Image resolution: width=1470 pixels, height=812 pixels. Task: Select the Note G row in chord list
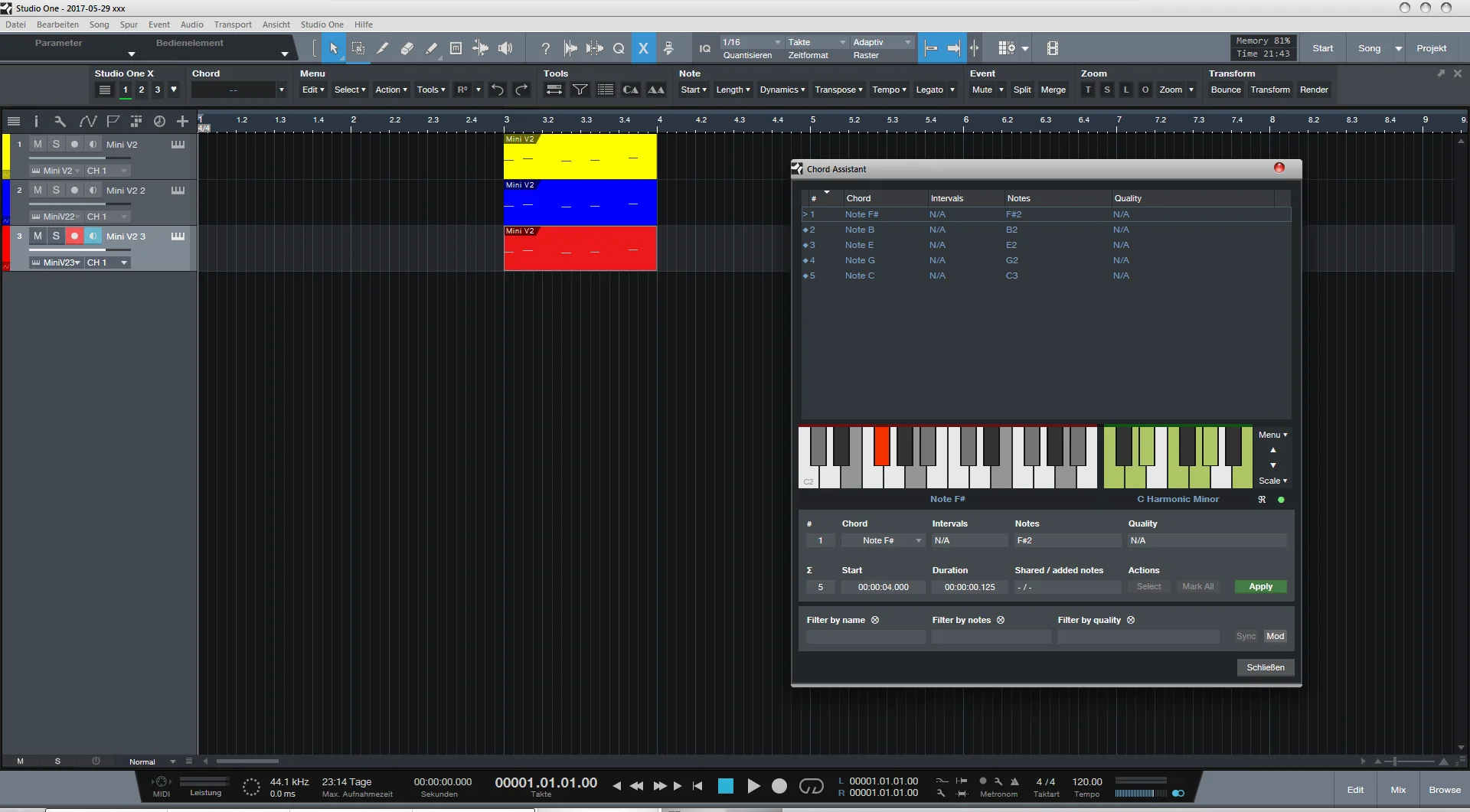pyautogui.click(x=1046, y=260)
